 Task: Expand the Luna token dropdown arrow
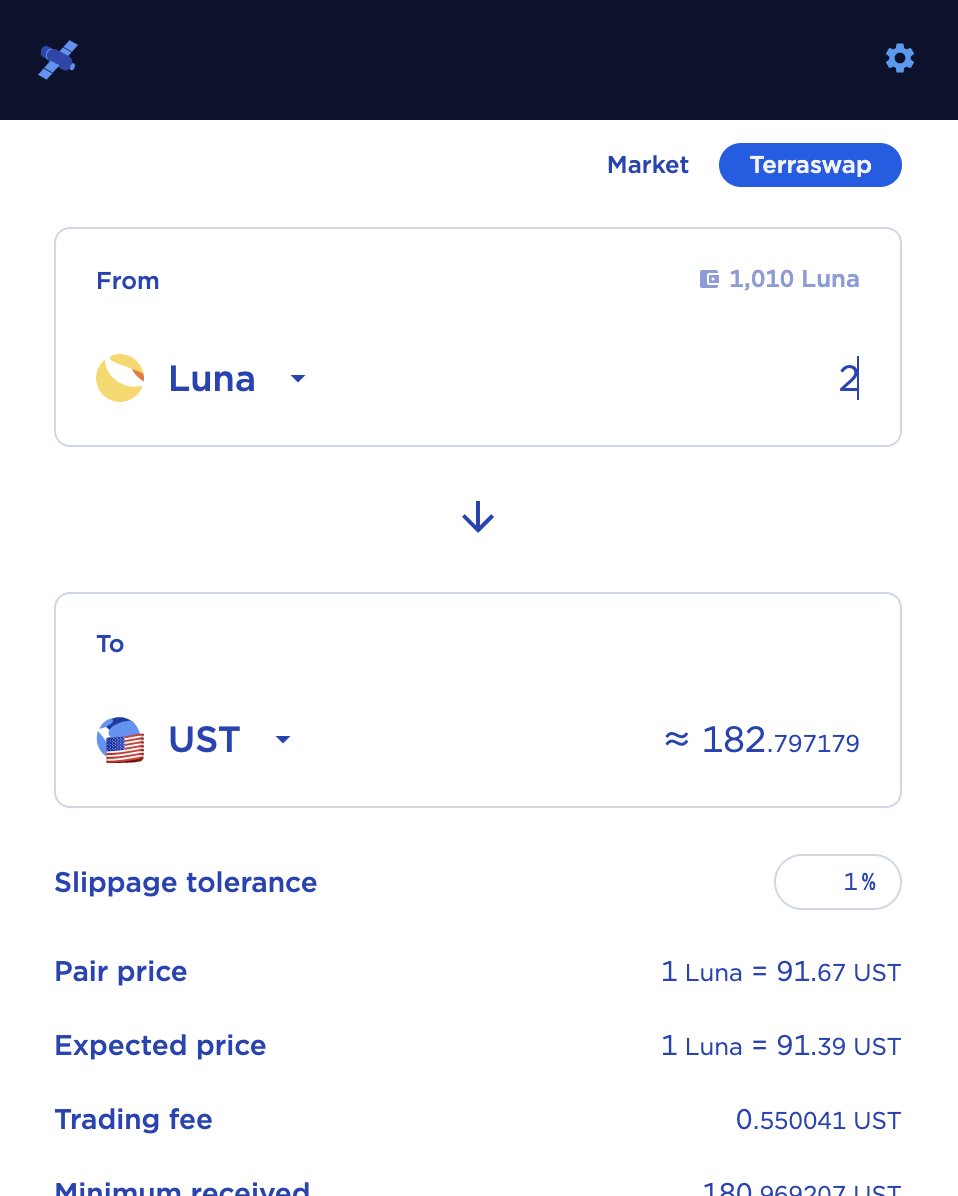(297, 379)
